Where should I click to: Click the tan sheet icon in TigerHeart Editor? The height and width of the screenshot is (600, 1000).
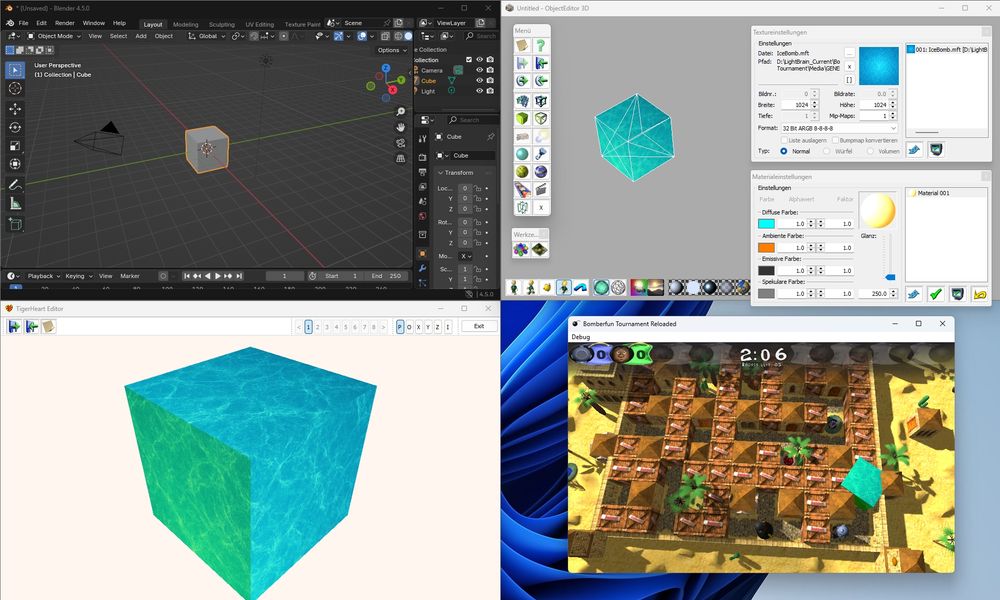48,326
